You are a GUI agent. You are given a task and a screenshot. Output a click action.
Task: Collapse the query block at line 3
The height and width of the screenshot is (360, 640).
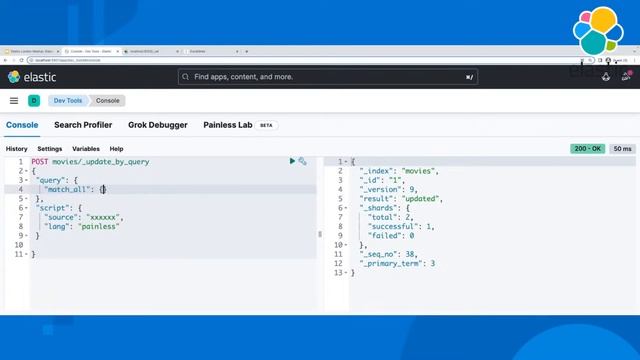pyautogui.click(x=27, y=180)
